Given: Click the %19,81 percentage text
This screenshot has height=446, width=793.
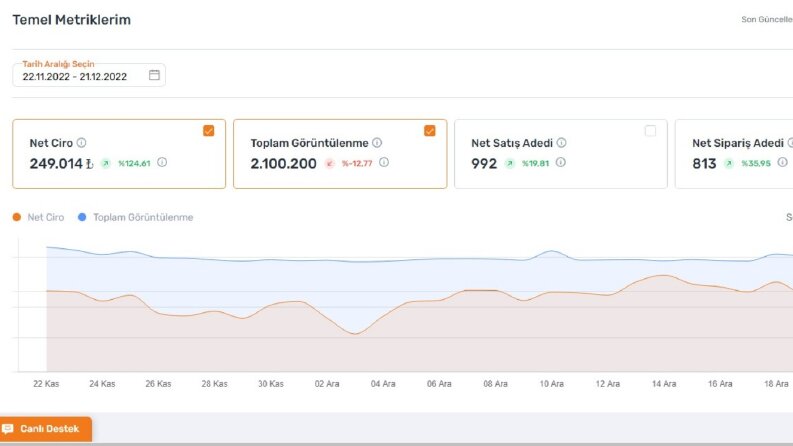Looking at the screenshot, I should click(x=536, y=163).
